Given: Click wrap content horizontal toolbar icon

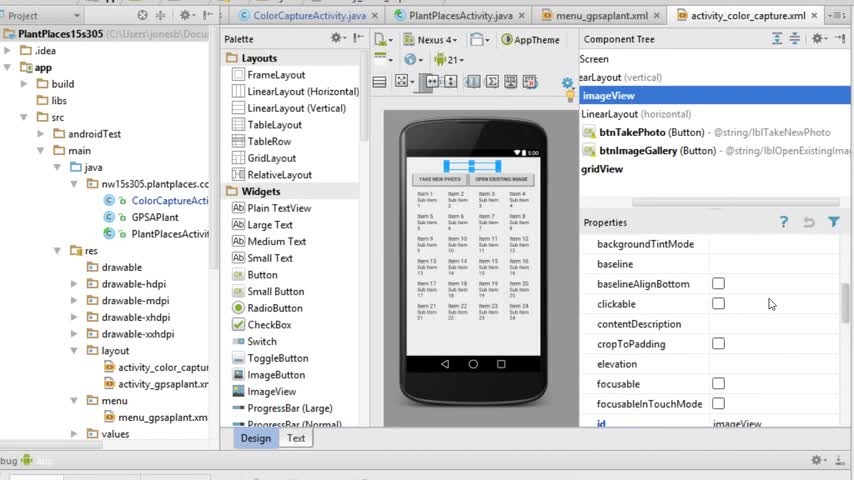Looking at the screenshot, I should click(x=432, y=82).
